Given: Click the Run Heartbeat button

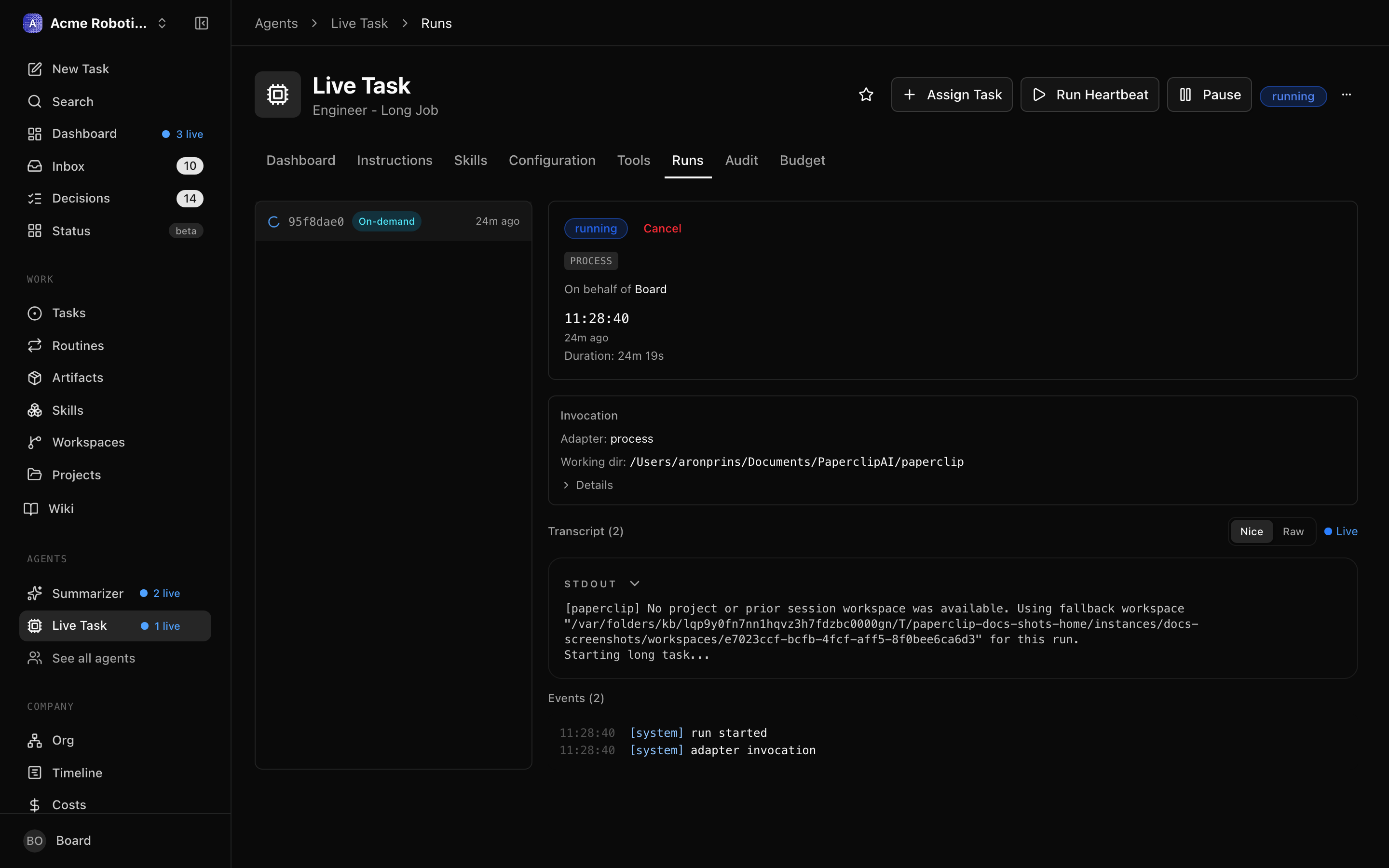Looking at the screenshot, I should coord(1089,95).
